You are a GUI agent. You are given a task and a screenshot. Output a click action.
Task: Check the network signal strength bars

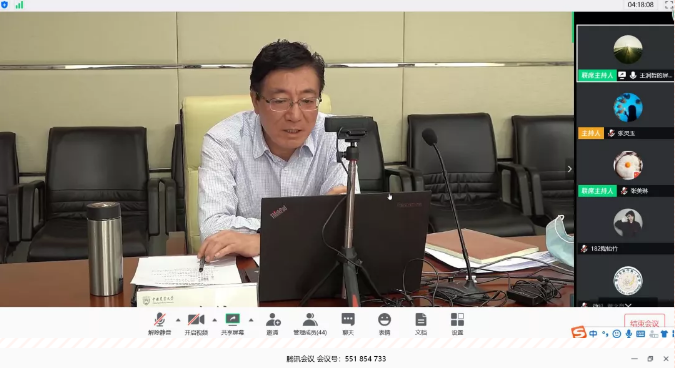click(19, 5)
